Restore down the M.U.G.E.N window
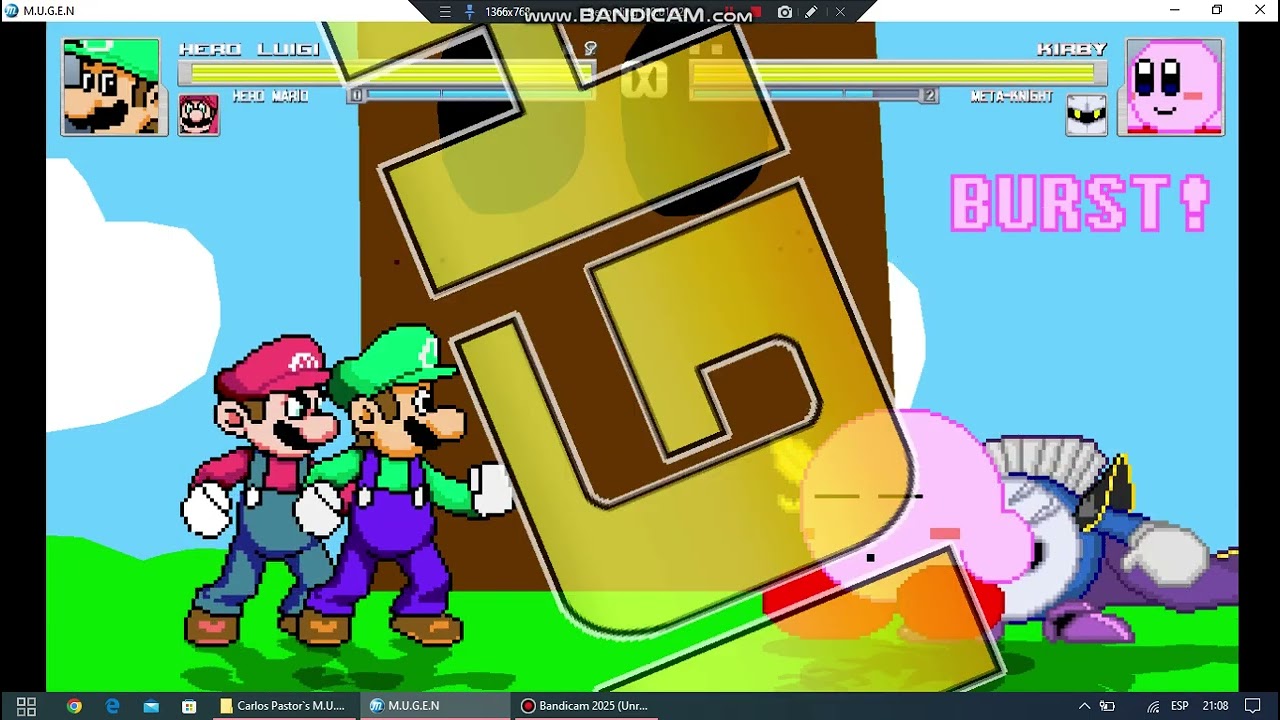1280x720 pixels. pos(1217,10)
